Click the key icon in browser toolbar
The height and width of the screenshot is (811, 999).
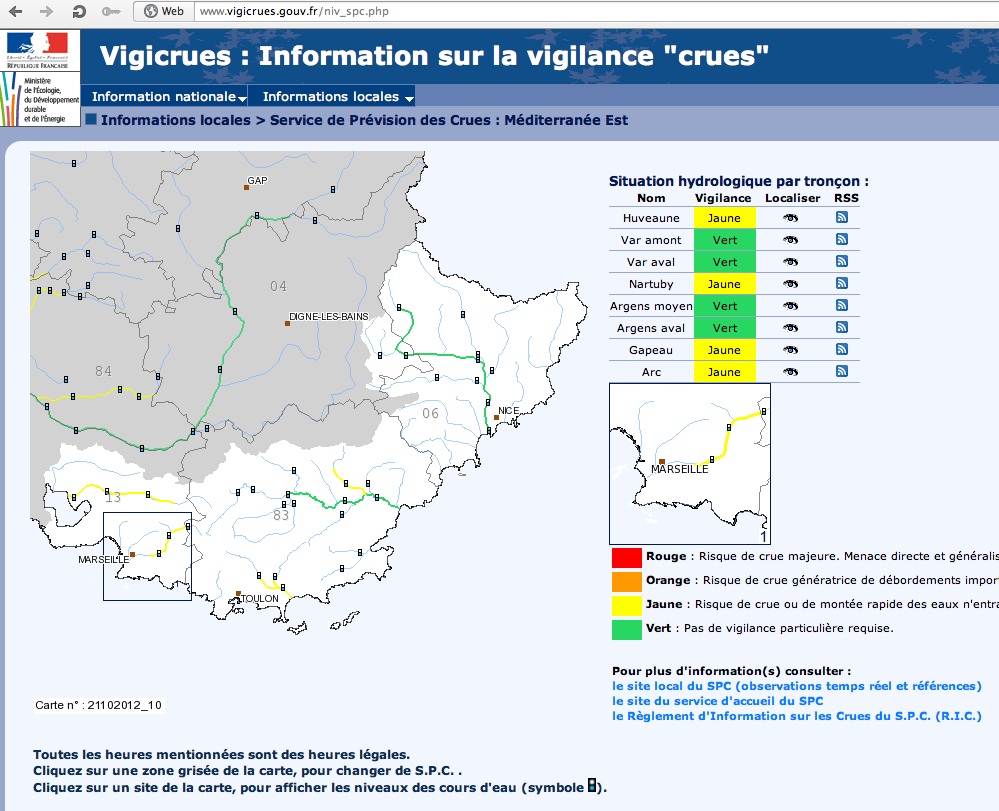point(111,11)
